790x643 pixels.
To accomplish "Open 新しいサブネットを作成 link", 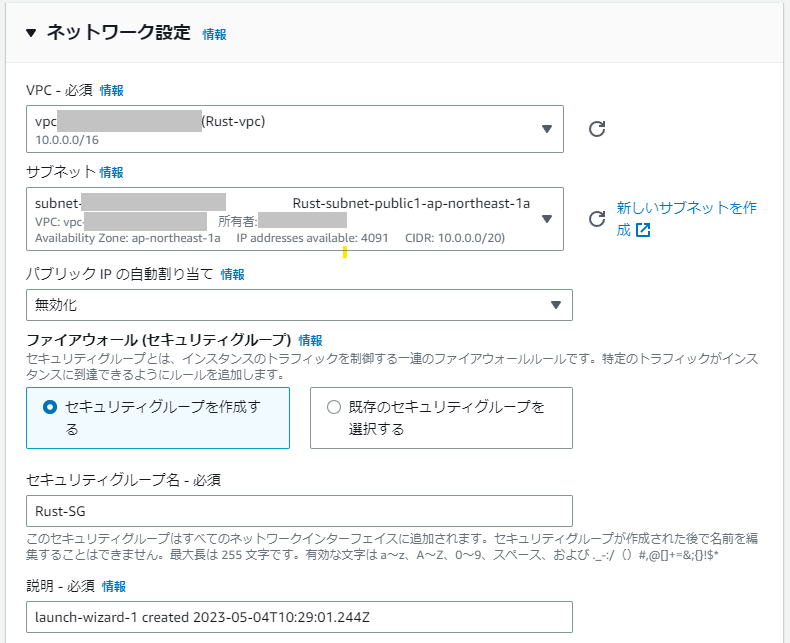I will pos(686,208).
